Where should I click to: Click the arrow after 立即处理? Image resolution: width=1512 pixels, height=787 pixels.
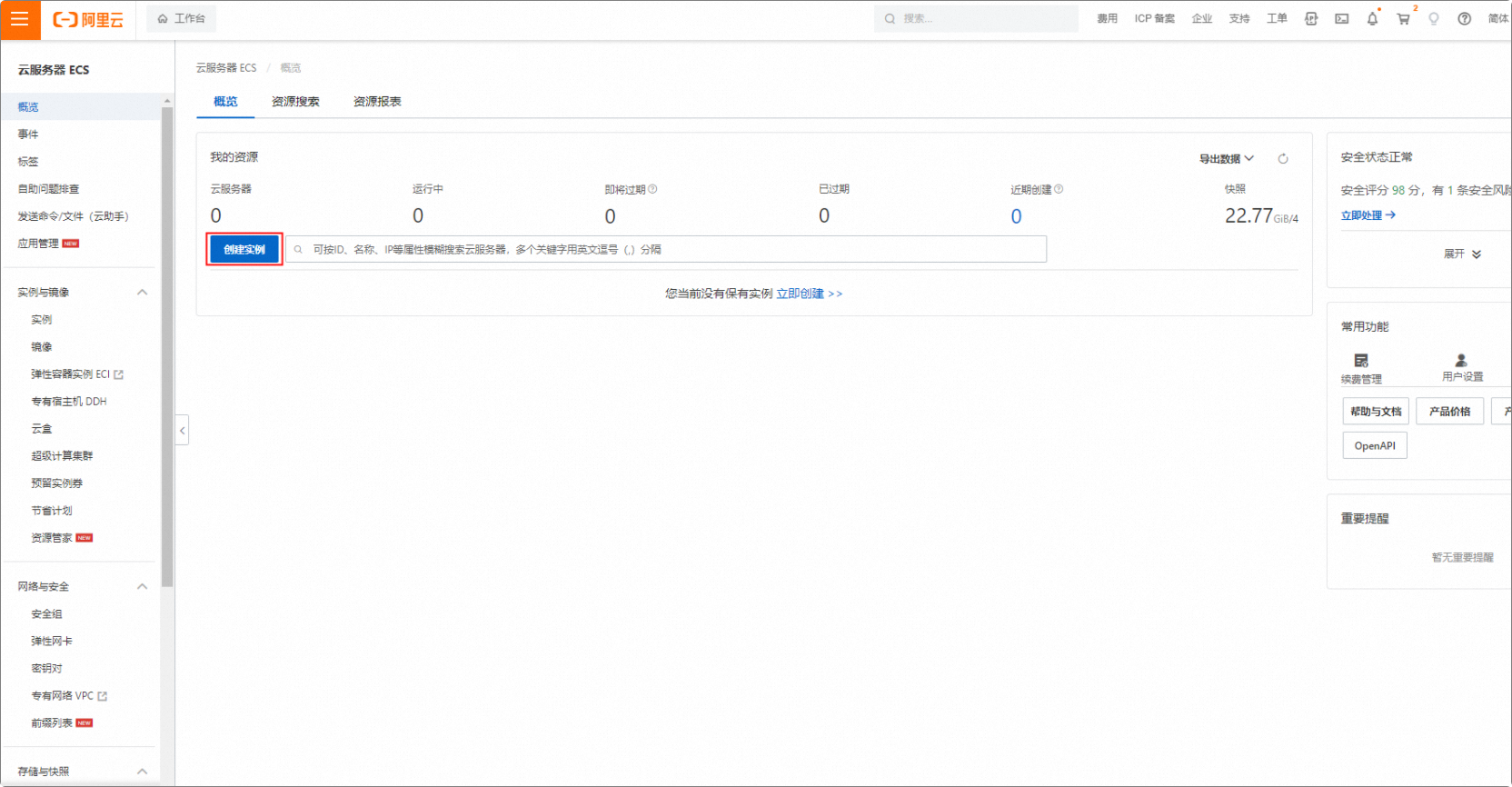tap(1390, 215)
